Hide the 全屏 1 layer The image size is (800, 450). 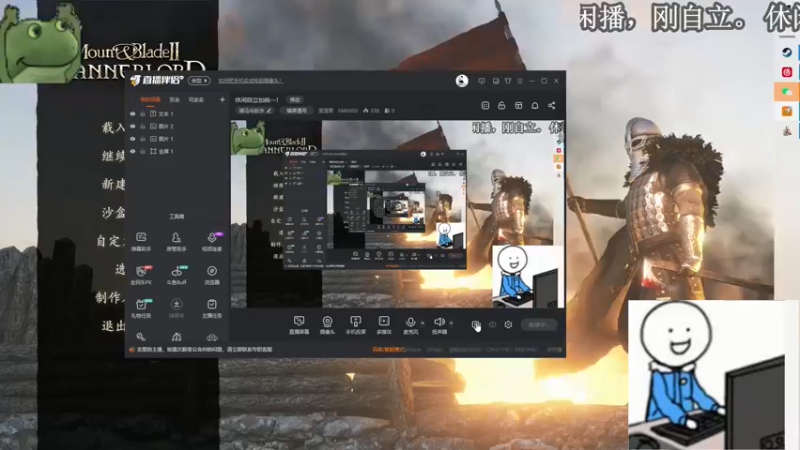pos(133,151)
